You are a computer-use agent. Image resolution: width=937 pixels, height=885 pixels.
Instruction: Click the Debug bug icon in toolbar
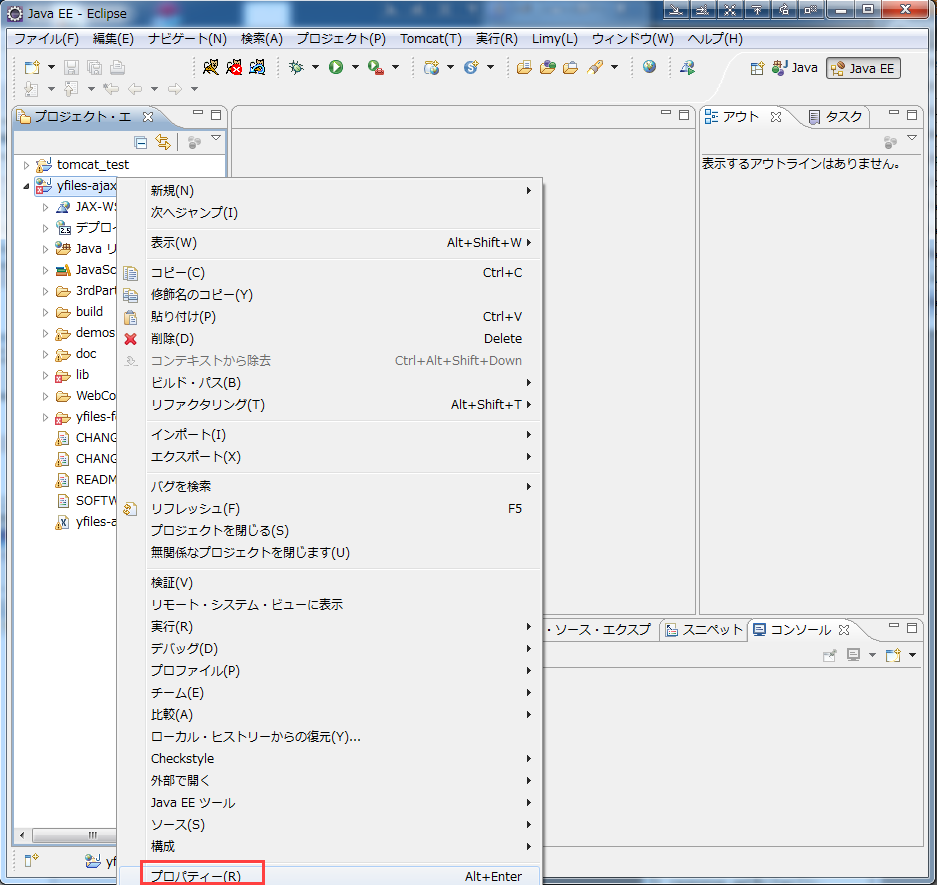pyautogui.click(x=295, y=67)
